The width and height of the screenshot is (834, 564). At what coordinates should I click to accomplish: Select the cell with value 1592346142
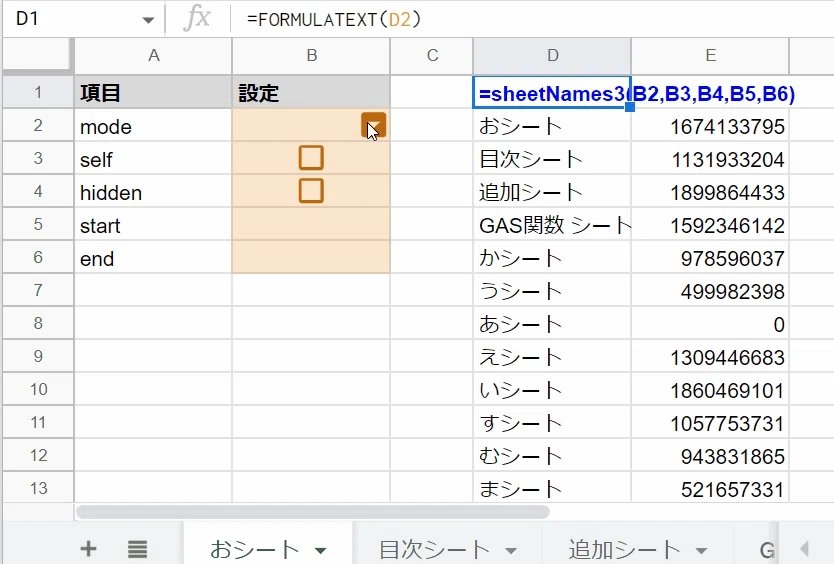710,224
